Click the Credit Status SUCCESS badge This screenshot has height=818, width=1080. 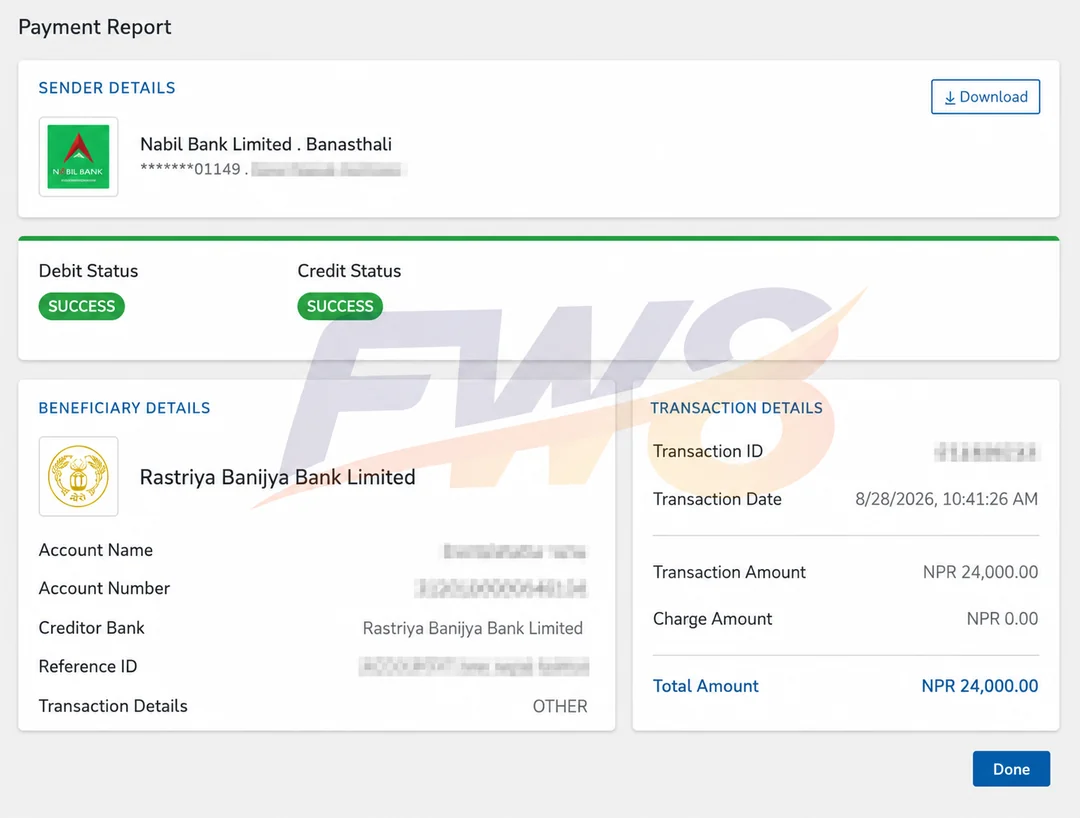point(340,306)
